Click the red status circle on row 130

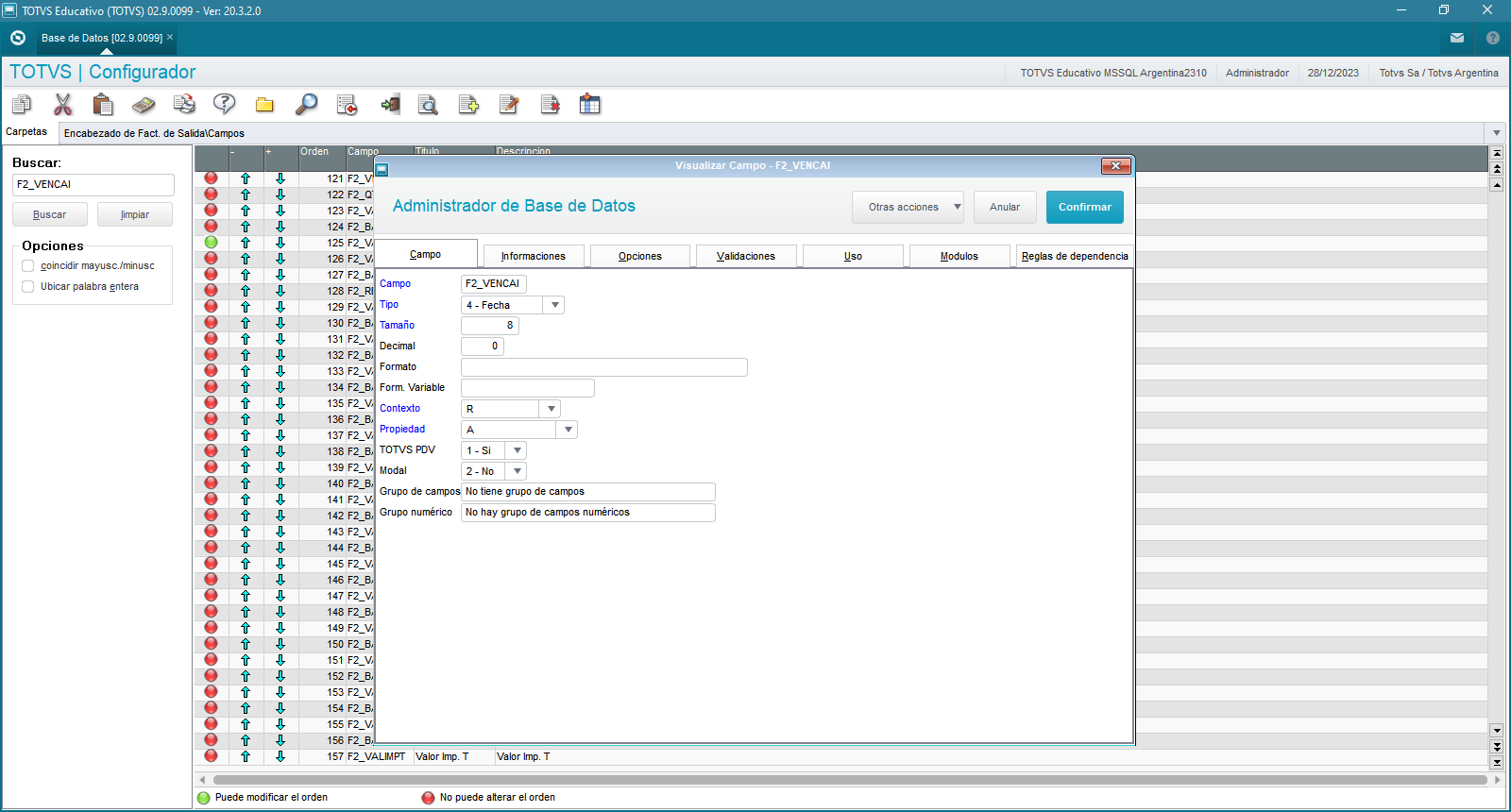click(x=211, y=323)
